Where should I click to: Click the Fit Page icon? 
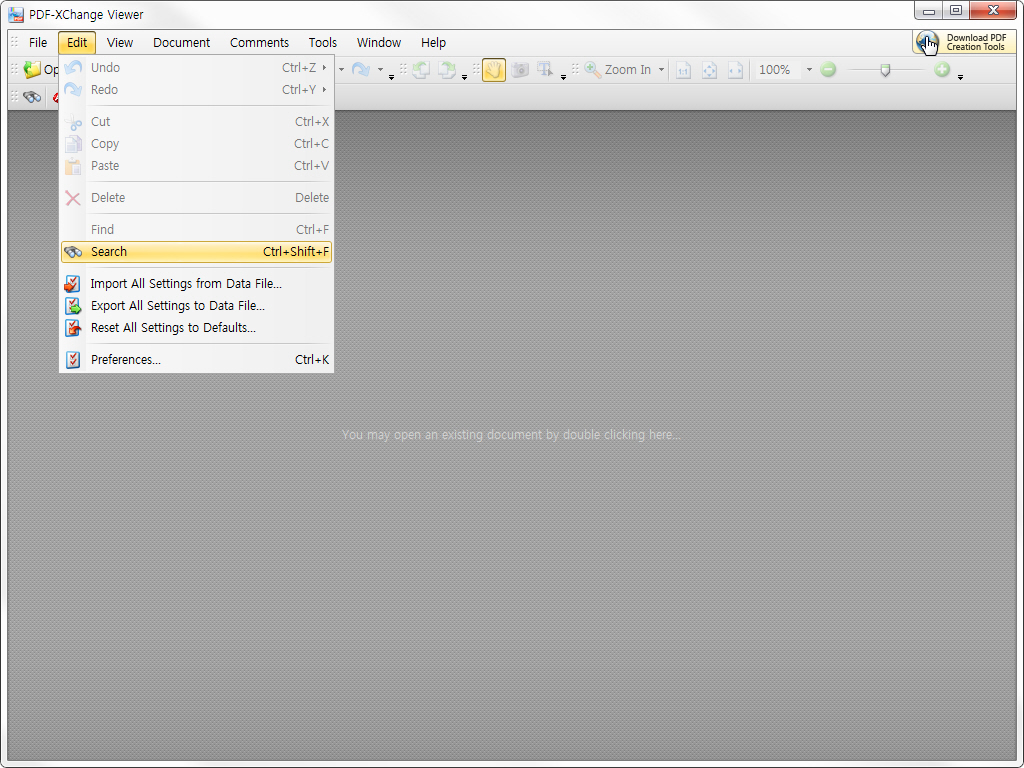click(709, 70)
